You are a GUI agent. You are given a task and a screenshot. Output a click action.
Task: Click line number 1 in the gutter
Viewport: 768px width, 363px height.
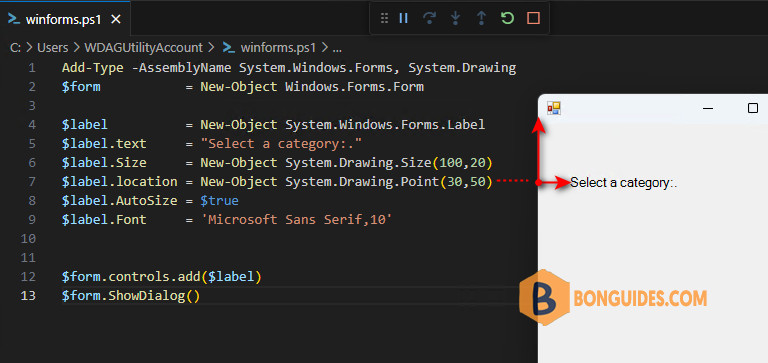[32, 68]
